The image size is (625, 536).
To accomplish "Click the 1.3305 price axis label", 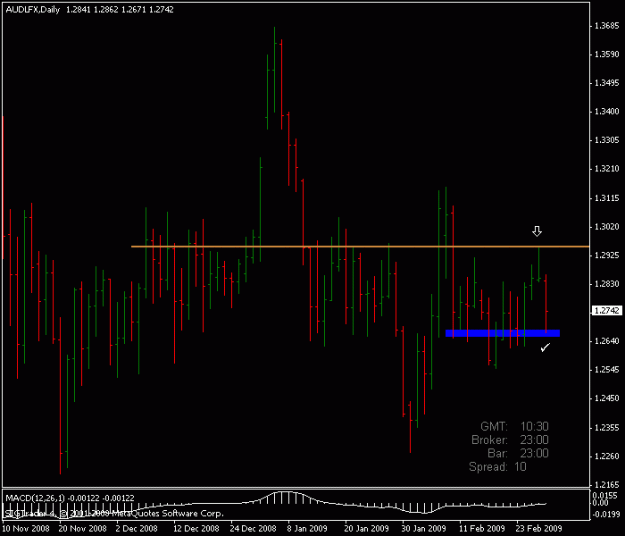I will (x=607, y=141).
